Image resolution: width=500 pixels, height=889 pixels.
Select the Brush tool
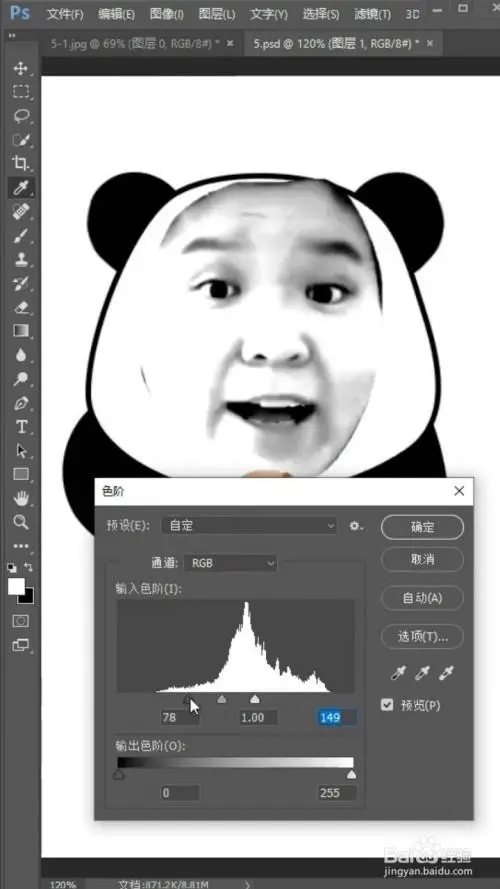pyautogui.click(x=20, y=235)
